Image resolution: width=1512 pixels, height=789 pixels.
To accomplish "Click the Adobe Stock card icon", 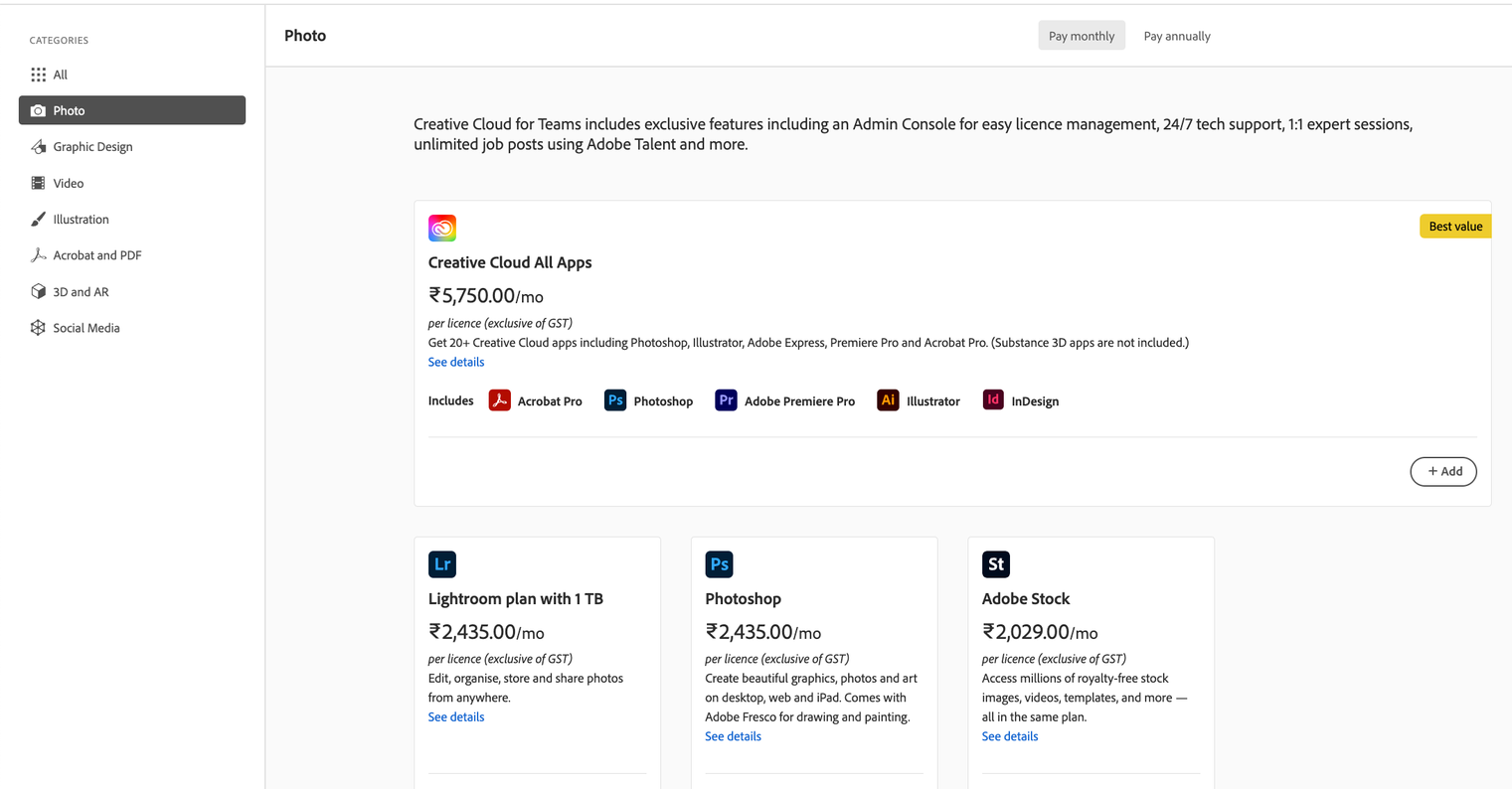I will tap(996, 564).
